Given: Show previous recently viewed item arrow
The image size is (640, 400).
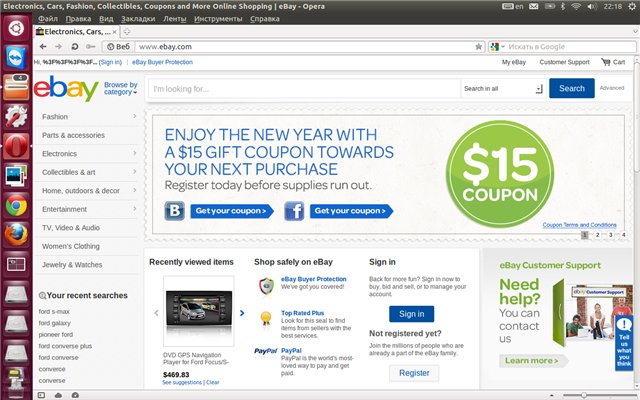Looking at the screenshot, I should tap(156, 313).
